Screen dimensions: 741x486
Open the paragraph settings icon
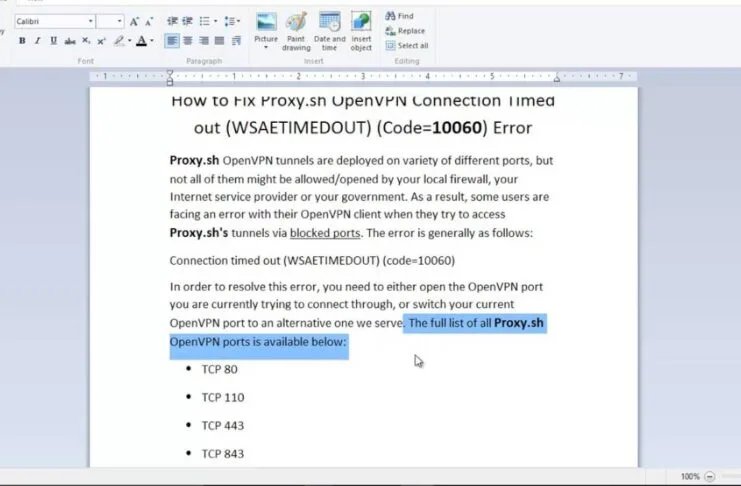point(236,41)
